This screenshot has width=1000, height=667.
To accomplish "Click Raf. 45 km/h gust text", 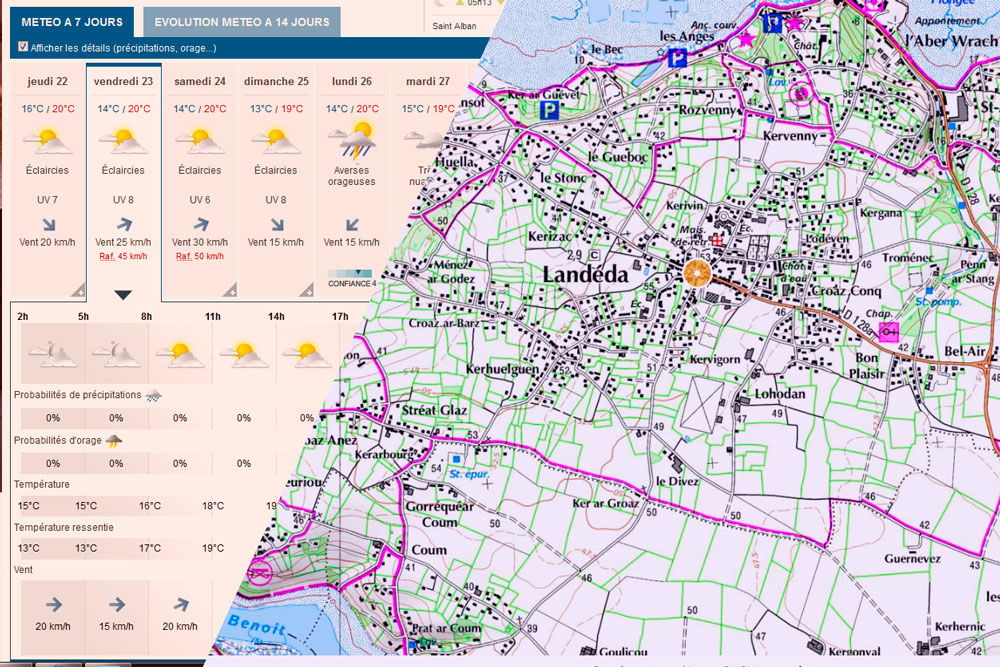I will tap(123, 256).
